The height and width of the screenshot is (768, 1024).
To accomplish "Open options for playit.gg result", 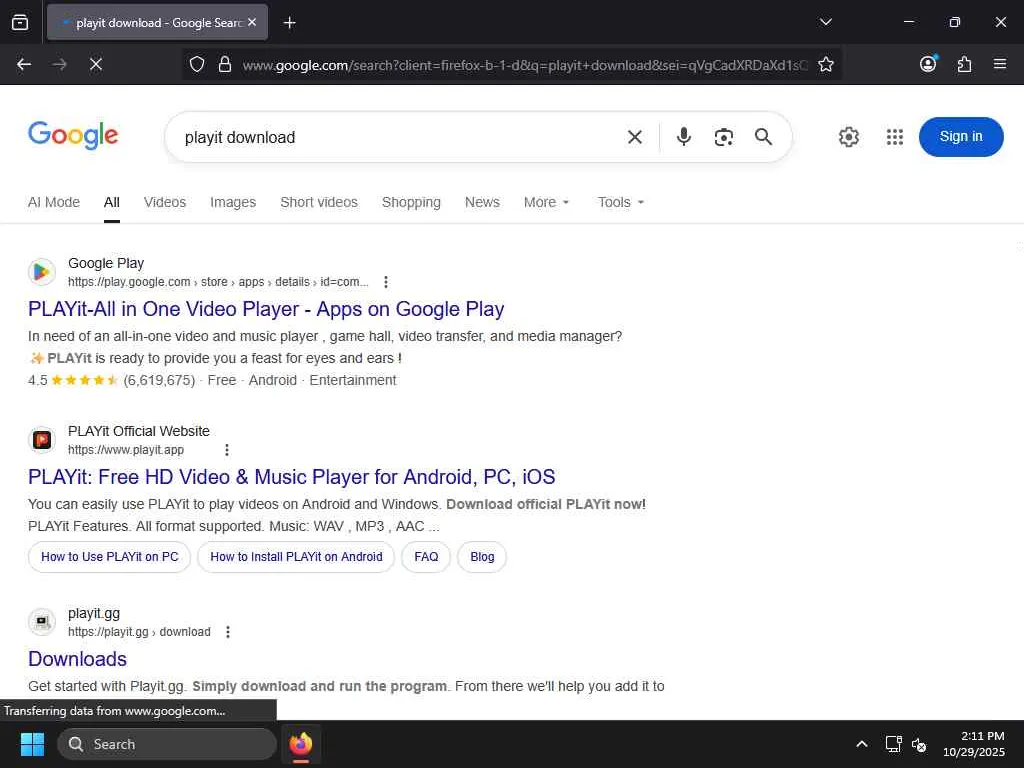I will 228,632.
